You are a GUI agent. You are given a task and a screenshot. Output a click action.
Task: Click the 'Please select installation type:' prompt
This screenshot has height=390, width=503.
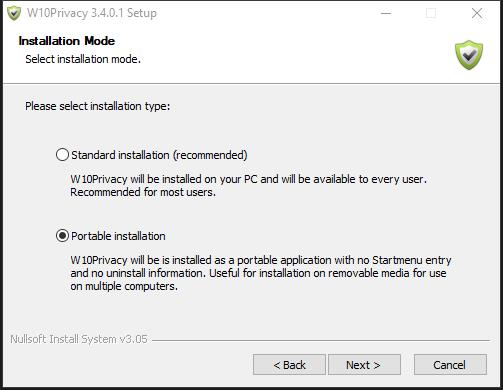(98, 106)
